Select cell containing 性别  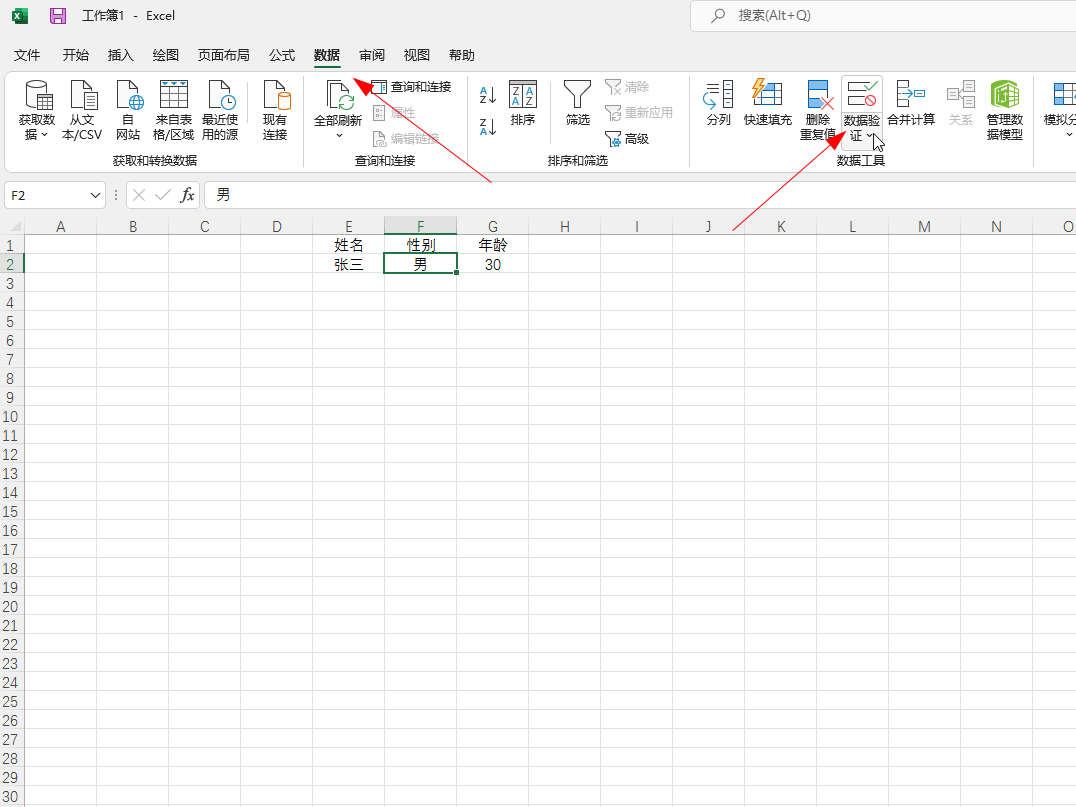pyautogui.click(x=421, y=245)
